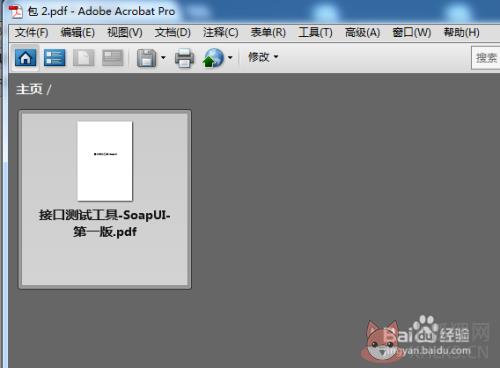Open the 编辑(E) menu

[78, 32]
